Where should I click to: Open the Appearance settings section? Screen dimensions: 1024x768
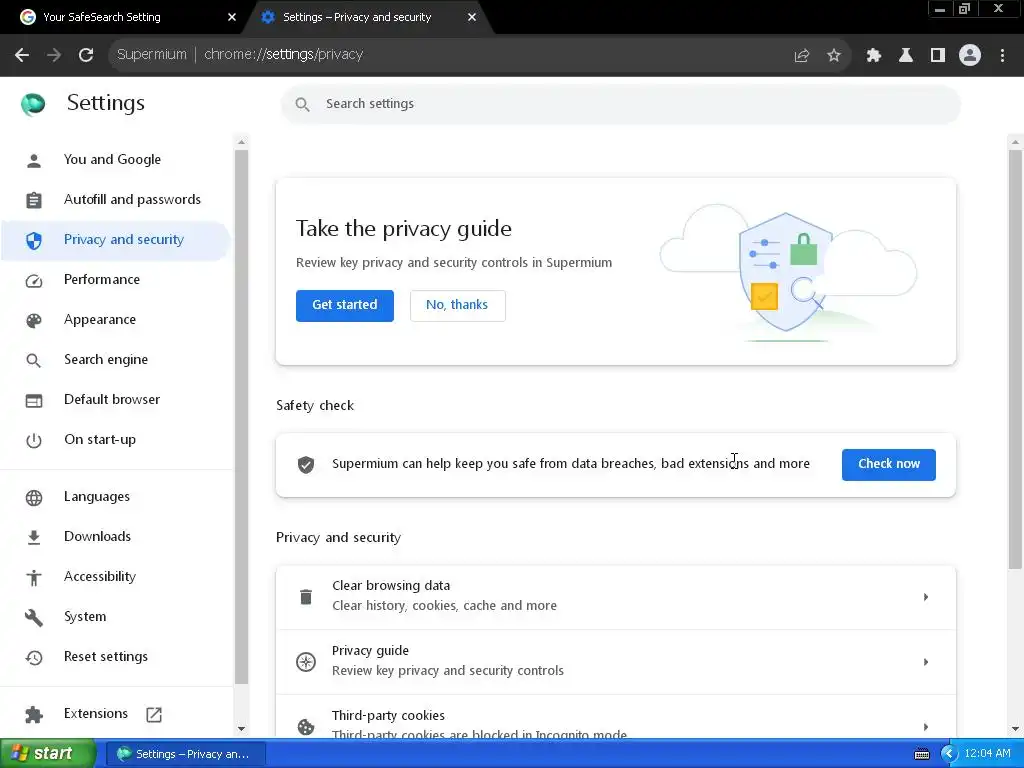[x=116, y=320]
